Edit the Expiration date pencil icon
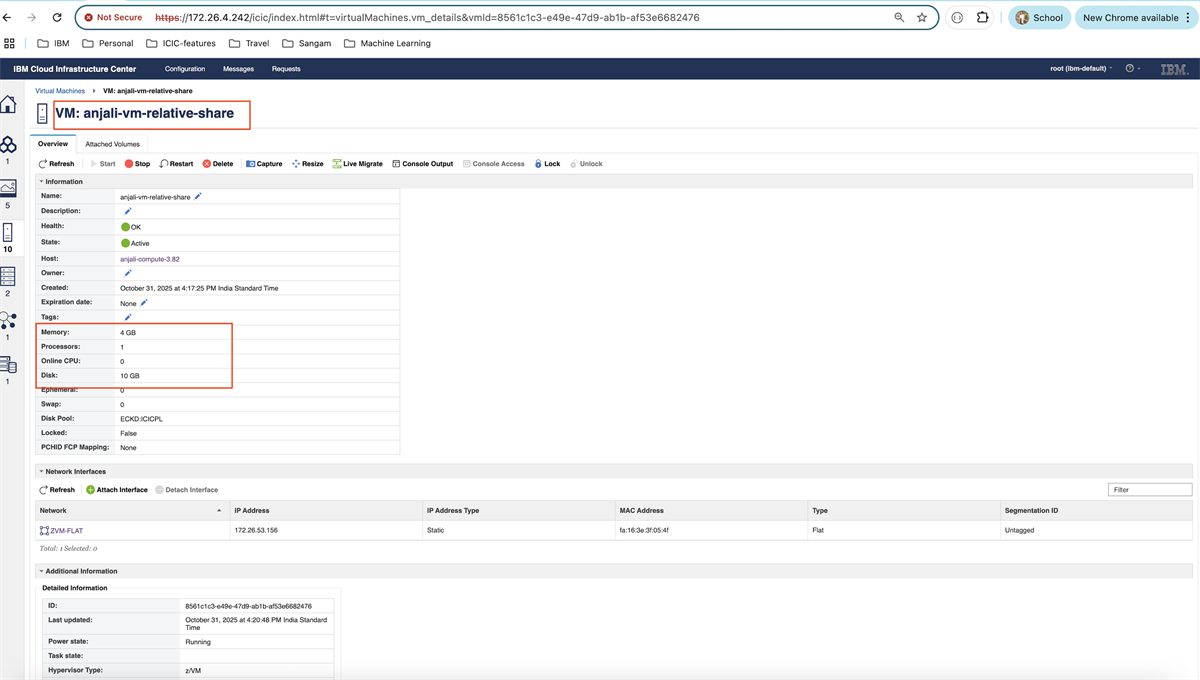 pos(144,302)
